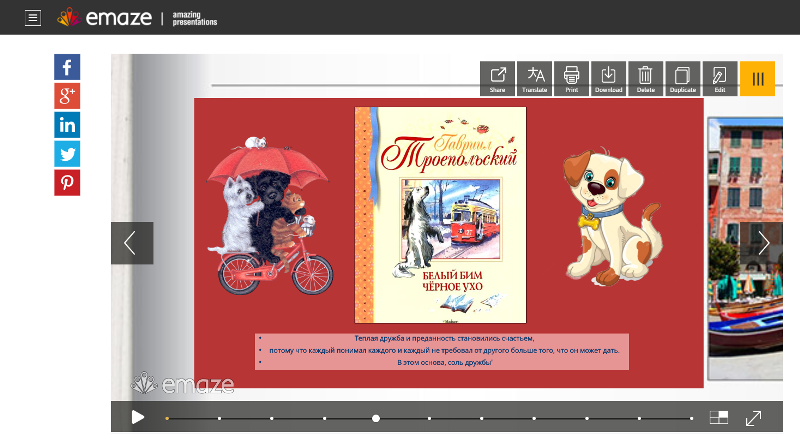This screenshot has height=434, width=800.
Task: Jump to the first slide marker on timeline
Action: pos(167,418)
